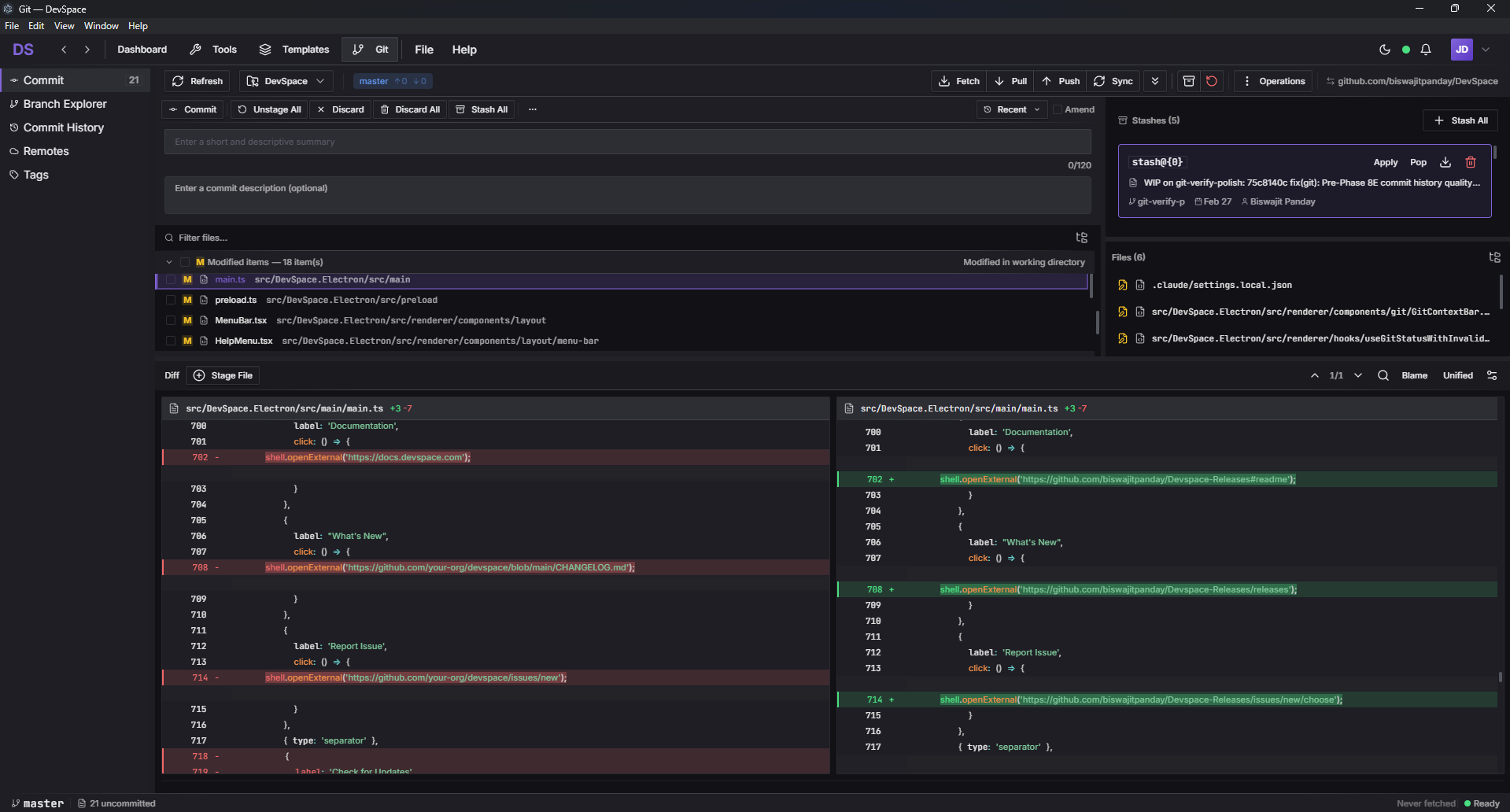Screen dimensions: 1510x812
Task: Click the Refresh button
Action: pos(198,81)
